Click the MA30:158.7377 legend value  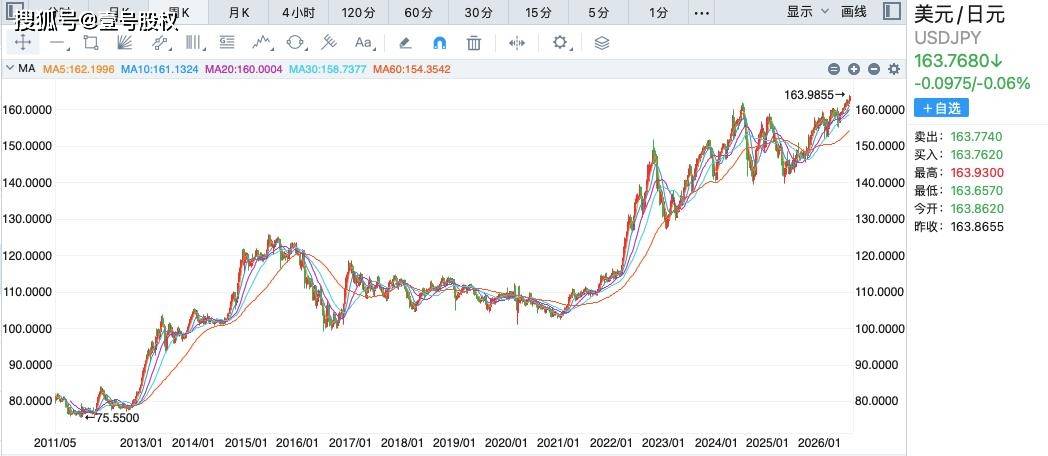click(328, 69)
